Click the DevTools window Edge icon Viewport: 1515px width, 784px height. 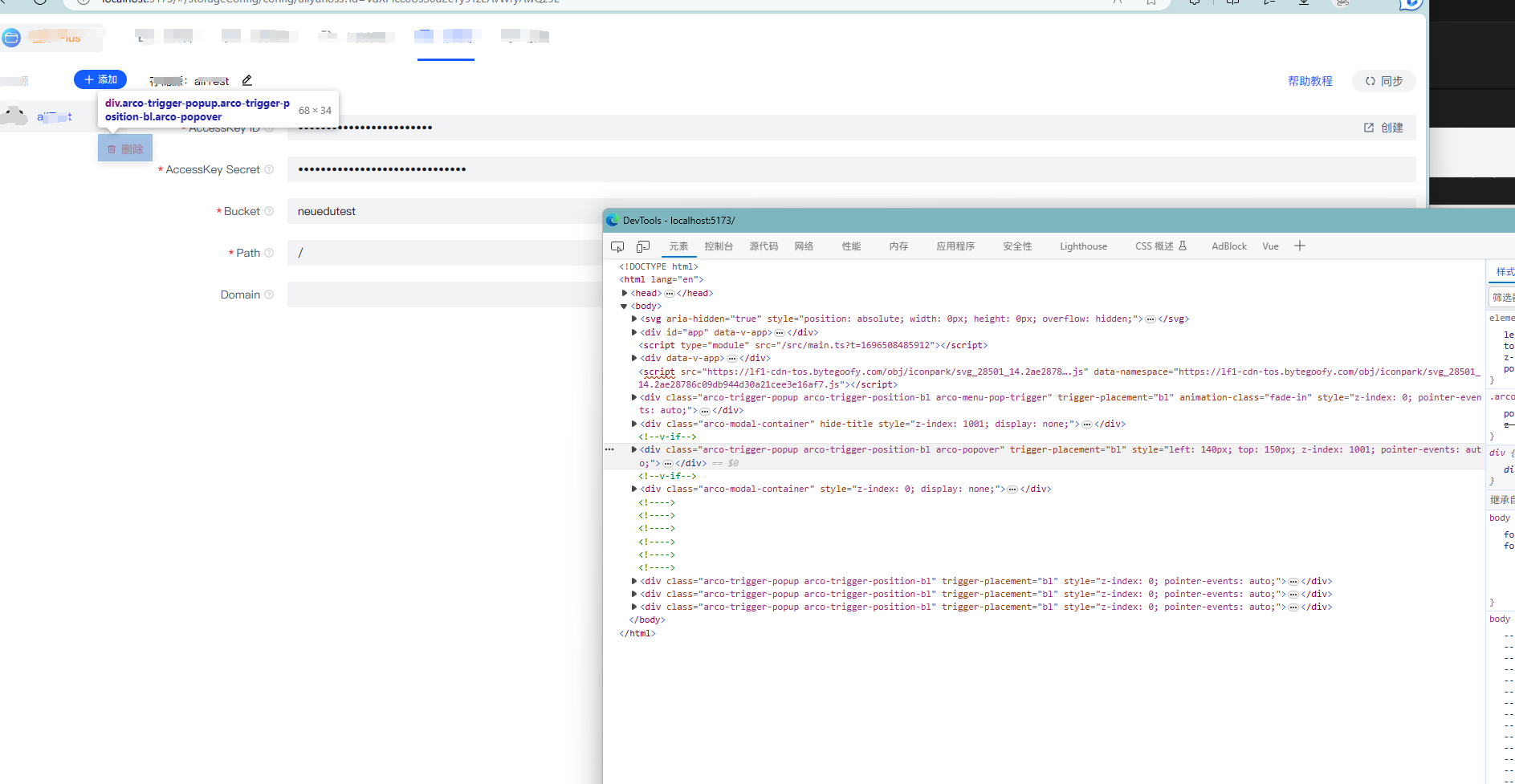point(613,221)
